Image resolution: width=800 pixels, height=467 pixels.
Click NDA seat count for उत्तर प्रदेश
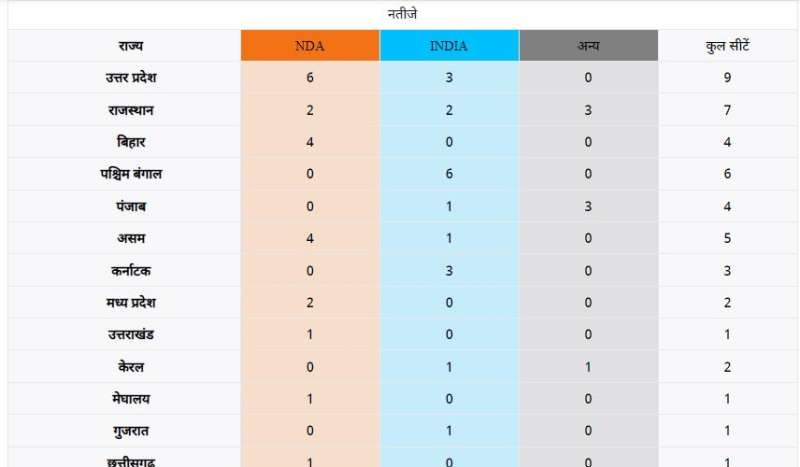click(310, 78)
